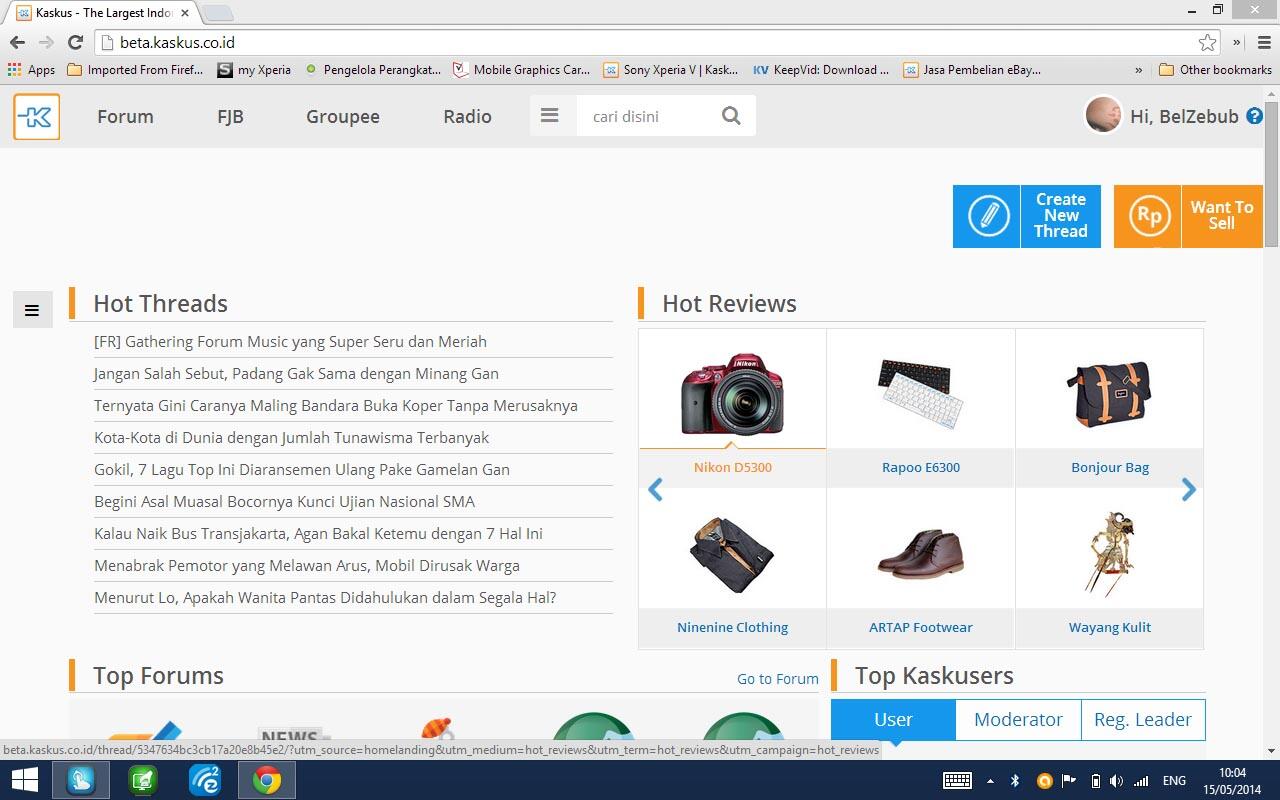Screen dimensions: 1280x800
Task: Click BelZebub's profile avatar
Action: [x=1103, y=115]
